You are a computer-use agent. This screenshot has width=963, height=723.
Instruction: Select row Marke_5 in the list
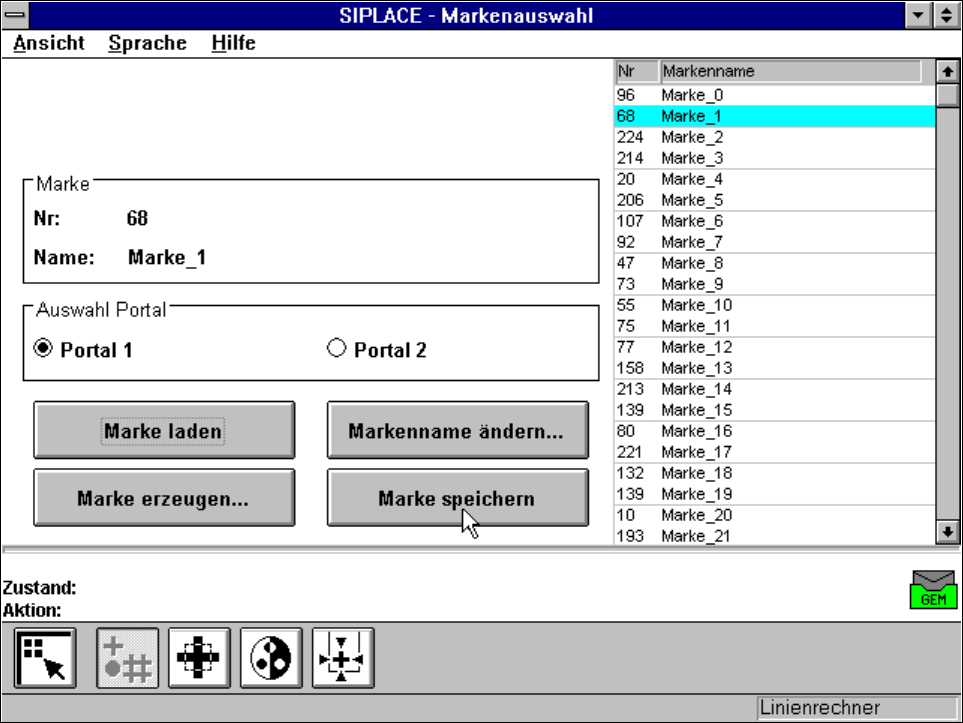[774, 200]
